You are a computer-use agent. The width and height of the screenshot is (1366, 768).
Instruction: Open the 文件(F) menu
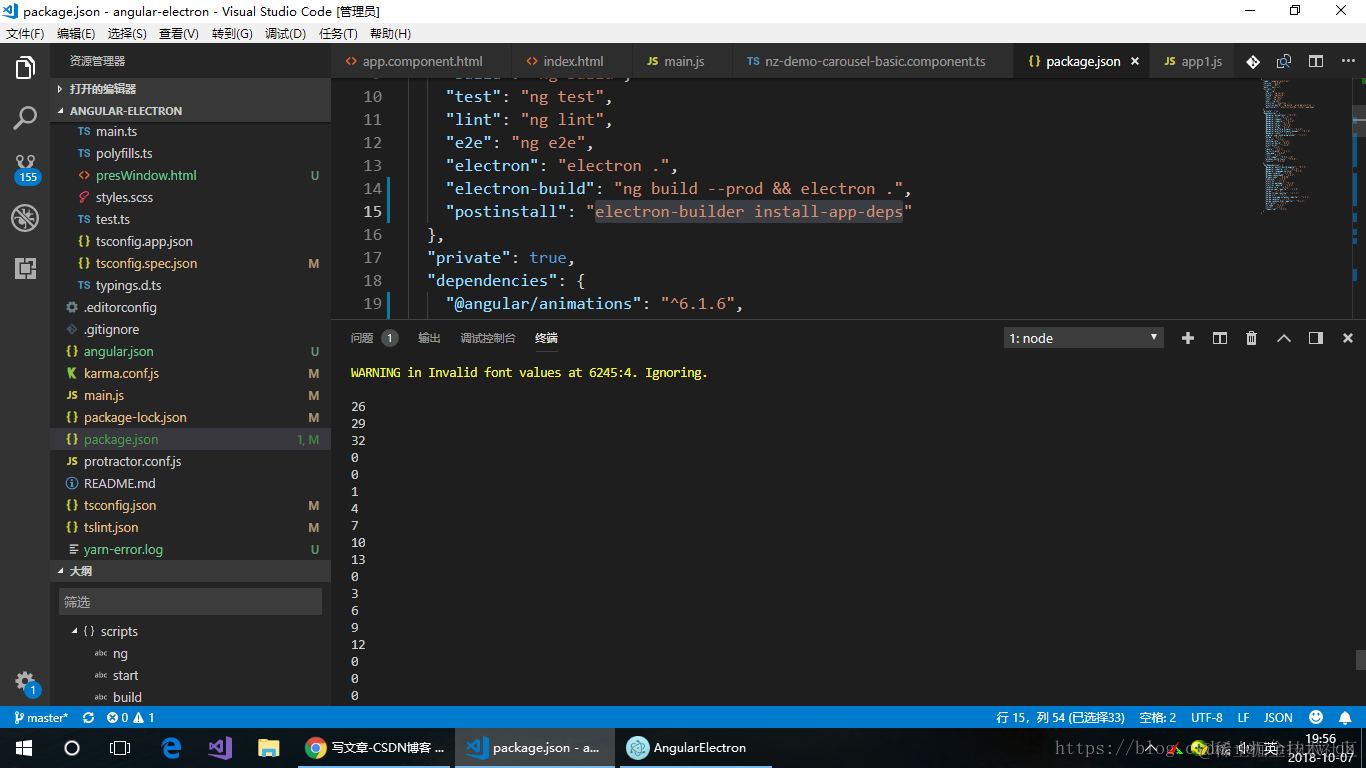point(25,34)
